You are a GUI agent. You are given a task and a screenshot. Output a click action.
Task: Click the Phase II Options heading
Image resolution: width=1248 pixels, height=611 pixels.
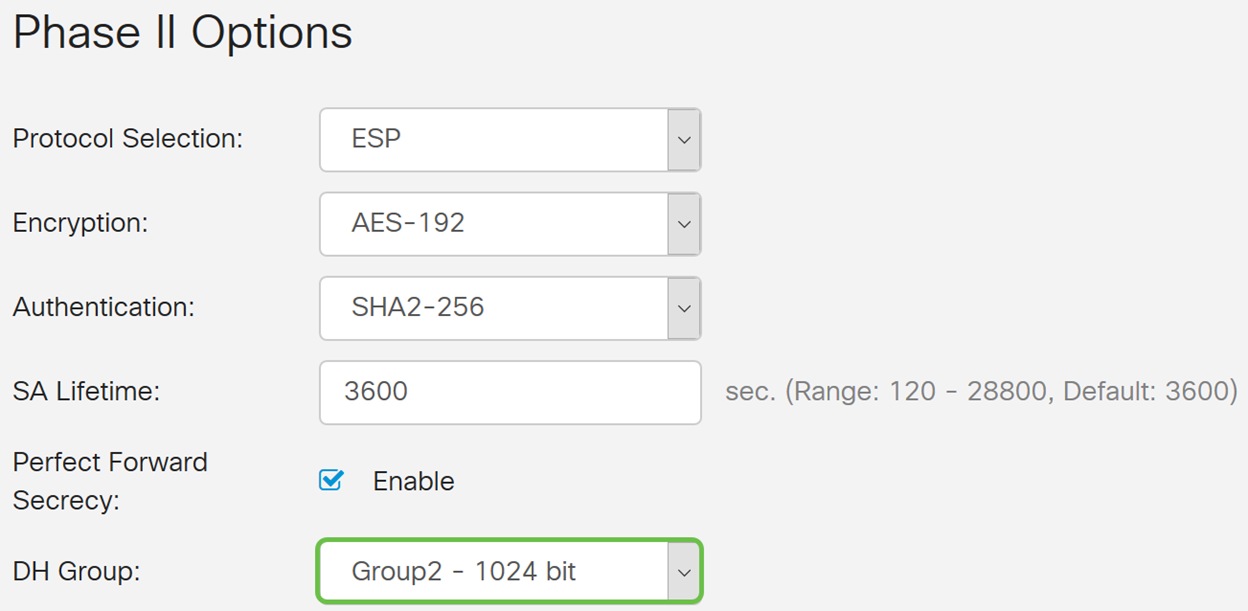182,33
